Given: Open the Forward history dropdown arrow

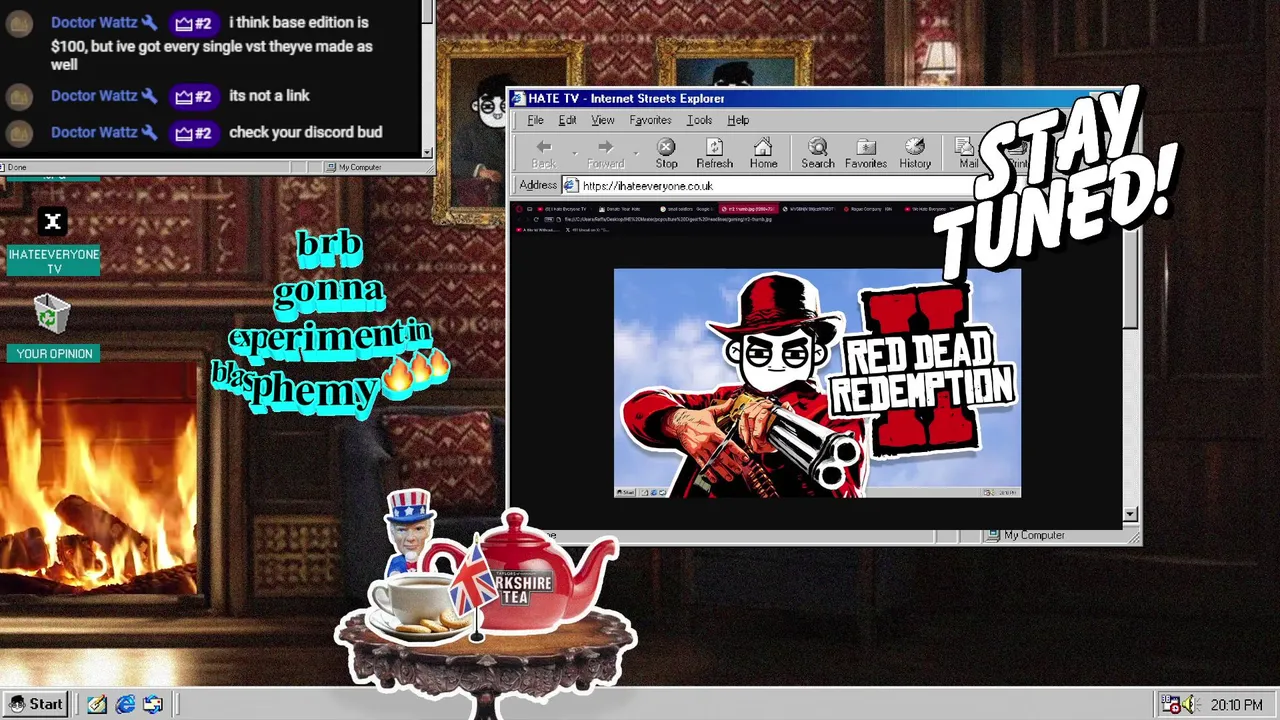Looking at the screenshot, I should [x=636, y=154].
